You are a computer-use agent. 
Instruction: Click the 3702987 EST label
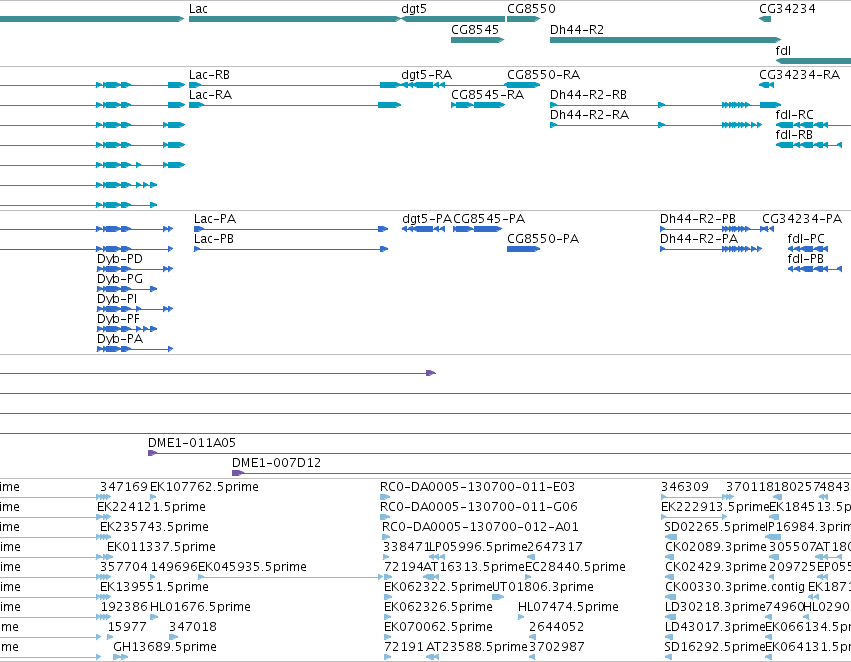pos(557,647)
